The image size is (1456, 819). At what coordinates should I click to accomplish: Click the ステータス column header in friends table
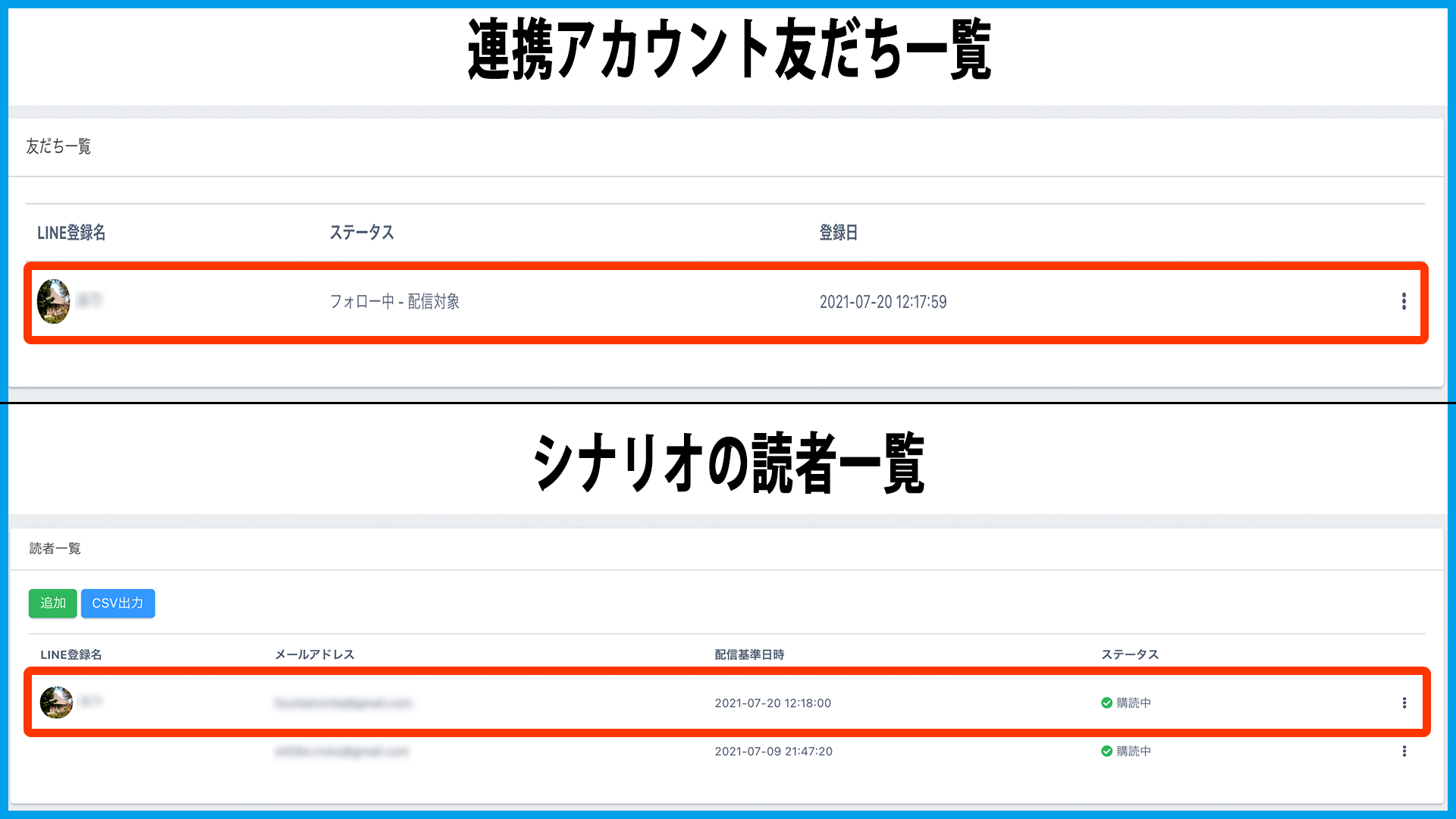[362, 233]
